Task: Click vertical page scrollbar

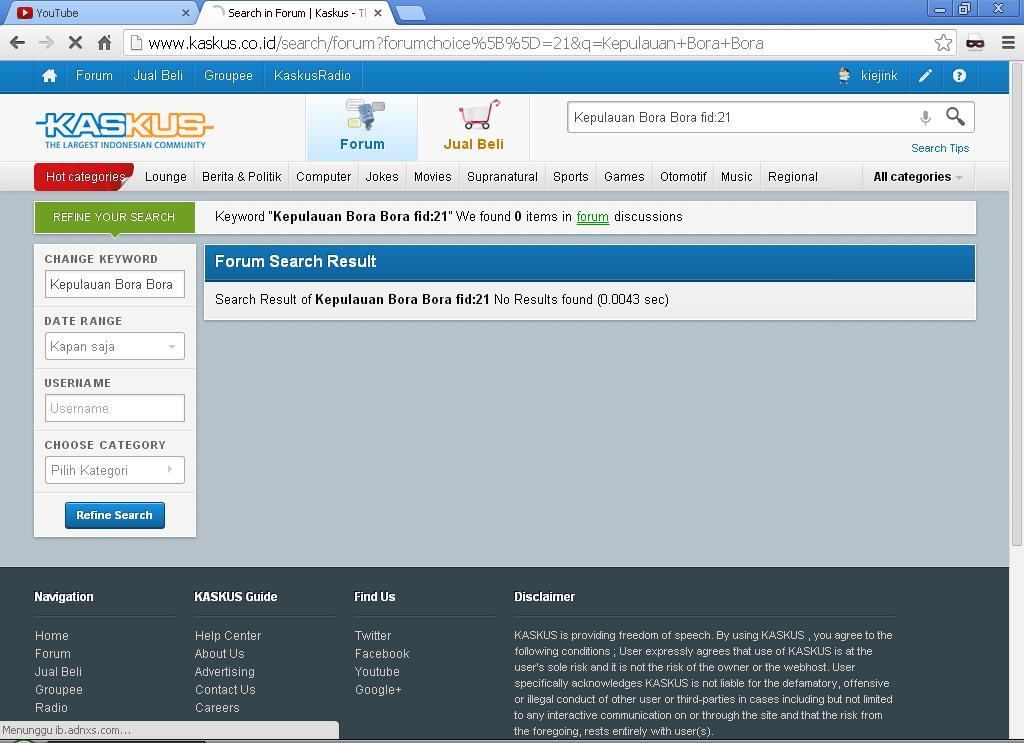Action: point(1016,304)
